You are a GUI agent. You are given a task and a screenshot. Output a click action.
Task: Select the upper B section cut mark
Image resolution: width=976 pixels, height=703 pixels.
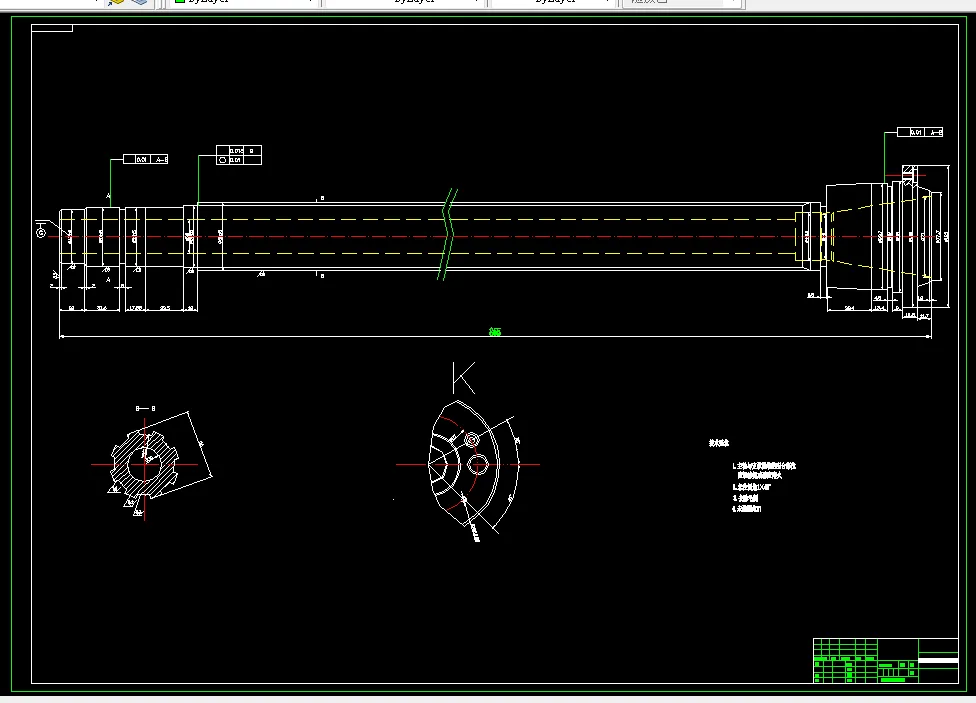[x=321, y=199]
